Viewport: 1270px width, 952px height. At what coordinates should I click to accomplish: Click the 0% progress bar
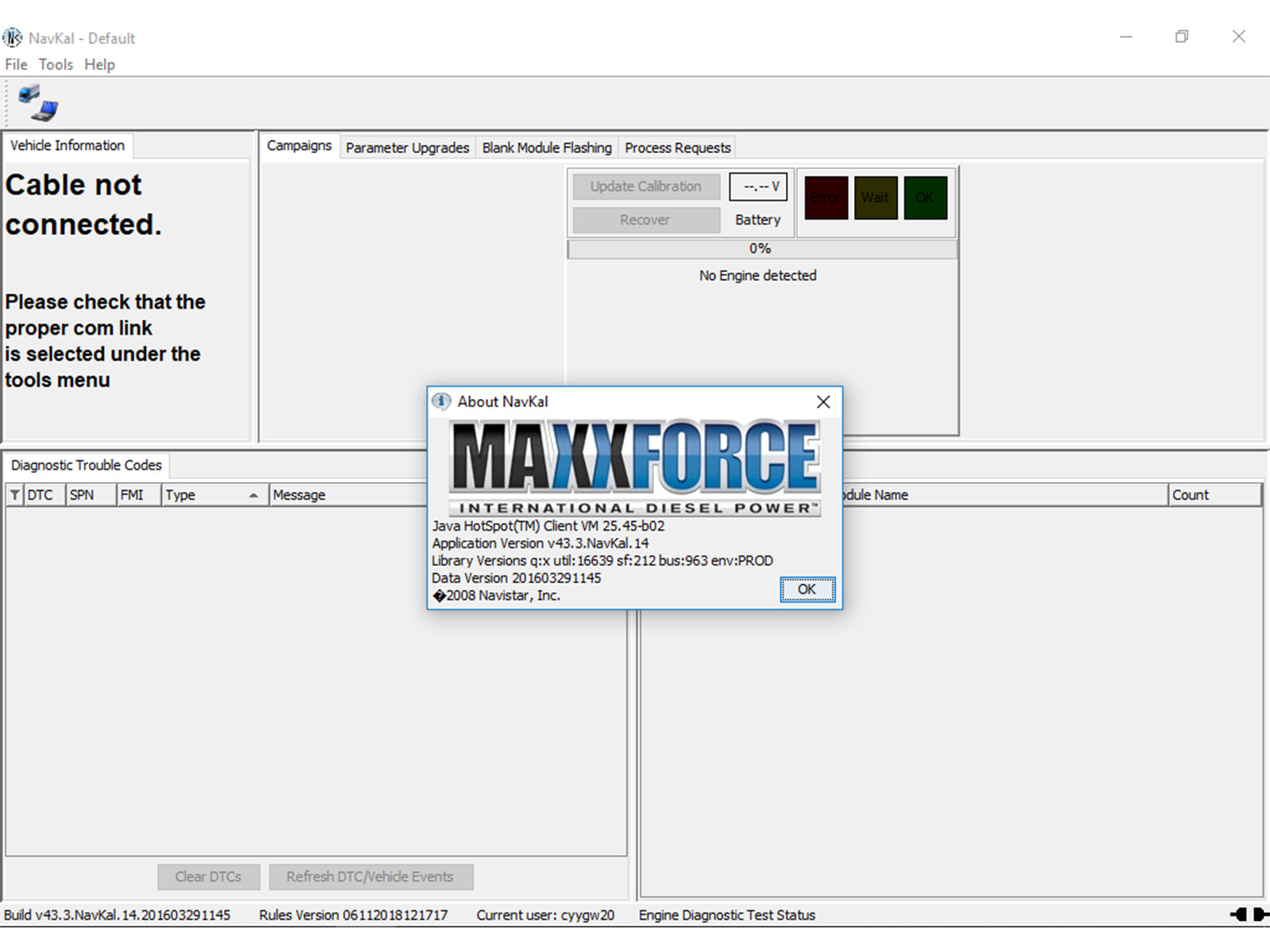[x=760, y=249]
